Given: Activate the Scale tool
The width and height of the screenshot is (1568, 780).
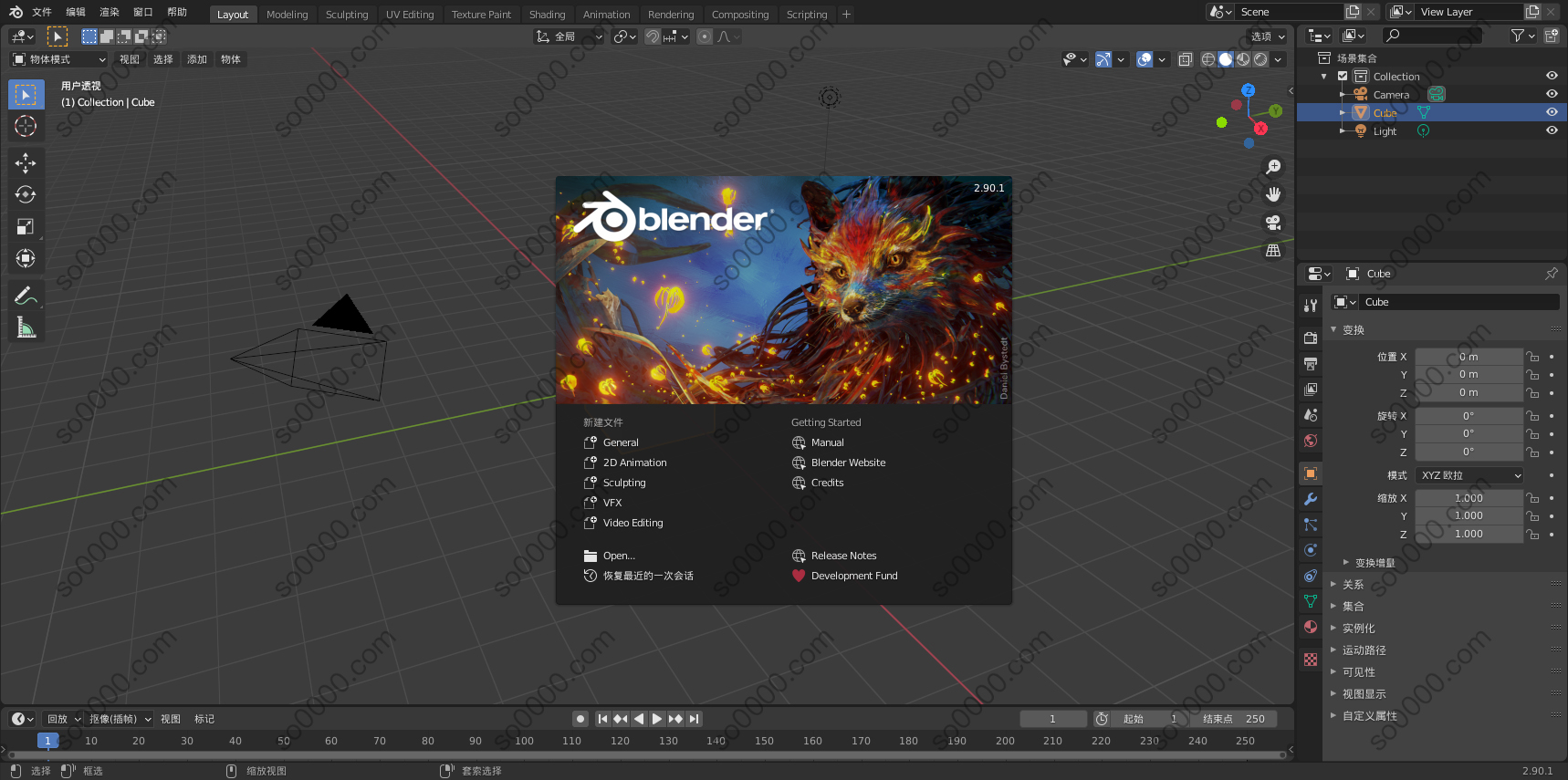Looking at the screenshot, I should 26,226.
